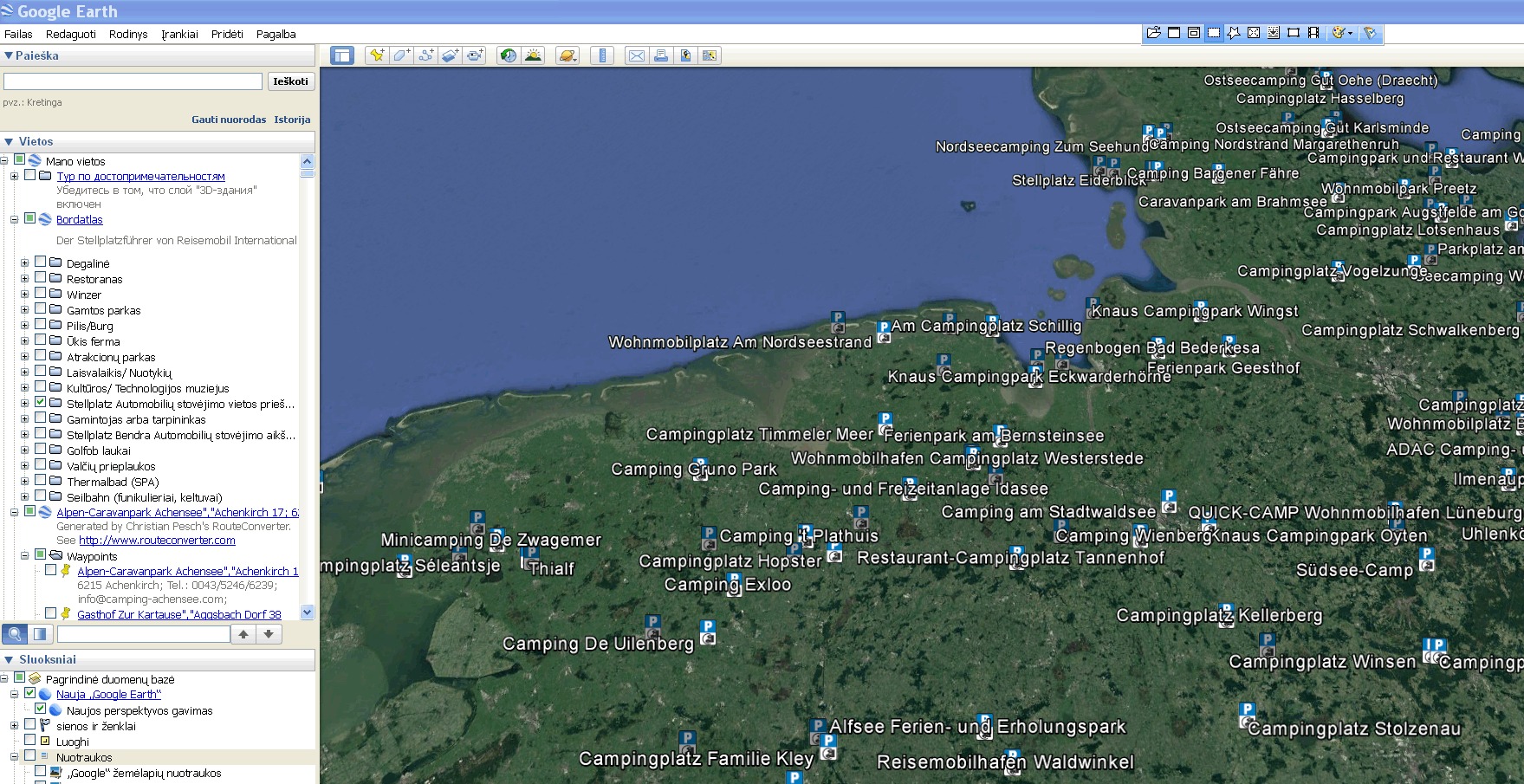Click the Istorija link
The height and width of the screenshot is (784, 1524).
click(x=292, y=120)
